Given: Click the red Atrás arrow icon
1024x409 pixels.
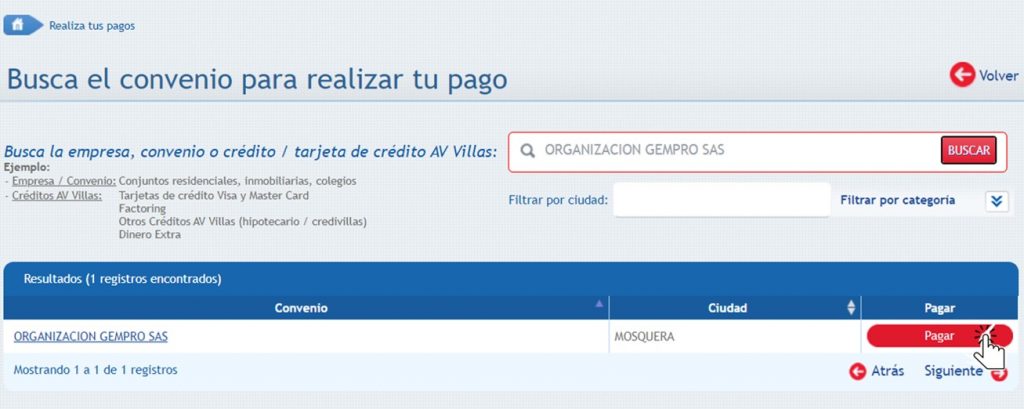Looking at the screenshot, I should coord(857,371).
